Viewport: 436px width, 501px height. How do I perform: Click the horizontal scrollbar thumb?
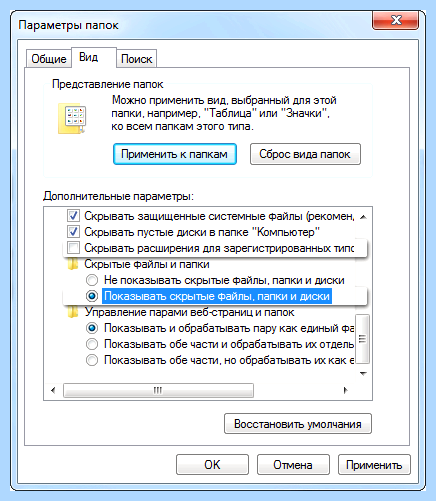(x=158, y=390)
